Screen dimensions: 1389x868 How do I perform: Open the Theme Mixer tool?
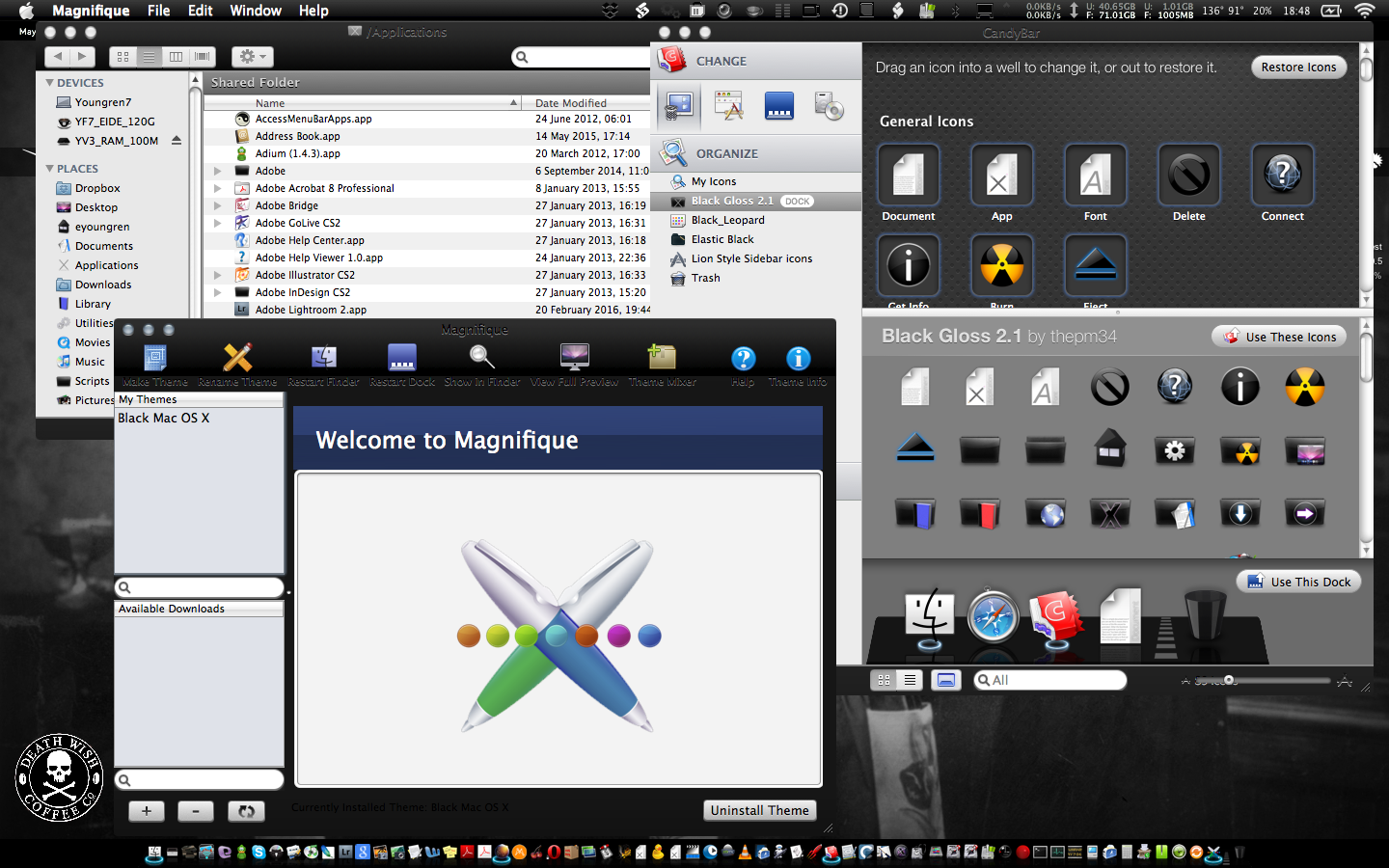tap(662, 358)
